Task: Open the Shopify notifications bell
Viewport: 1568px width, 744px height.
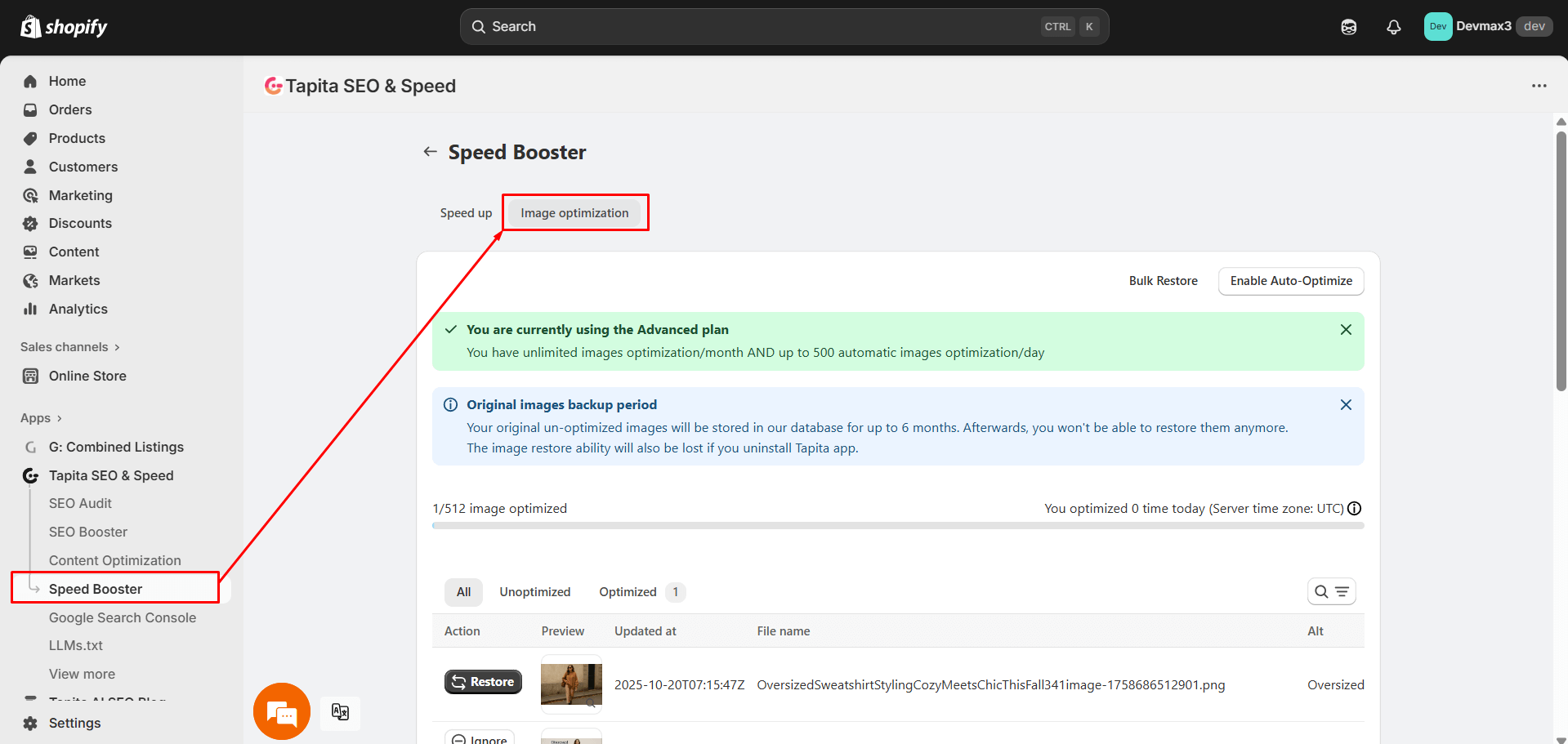Action: [1393, 26]
